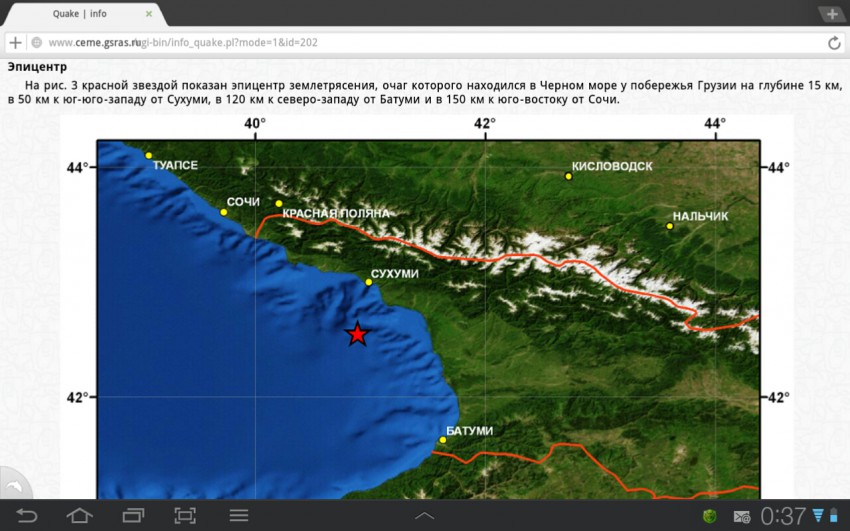Take a screenshot using the capture icon
The image size is (850, 531).
[185, 516]
